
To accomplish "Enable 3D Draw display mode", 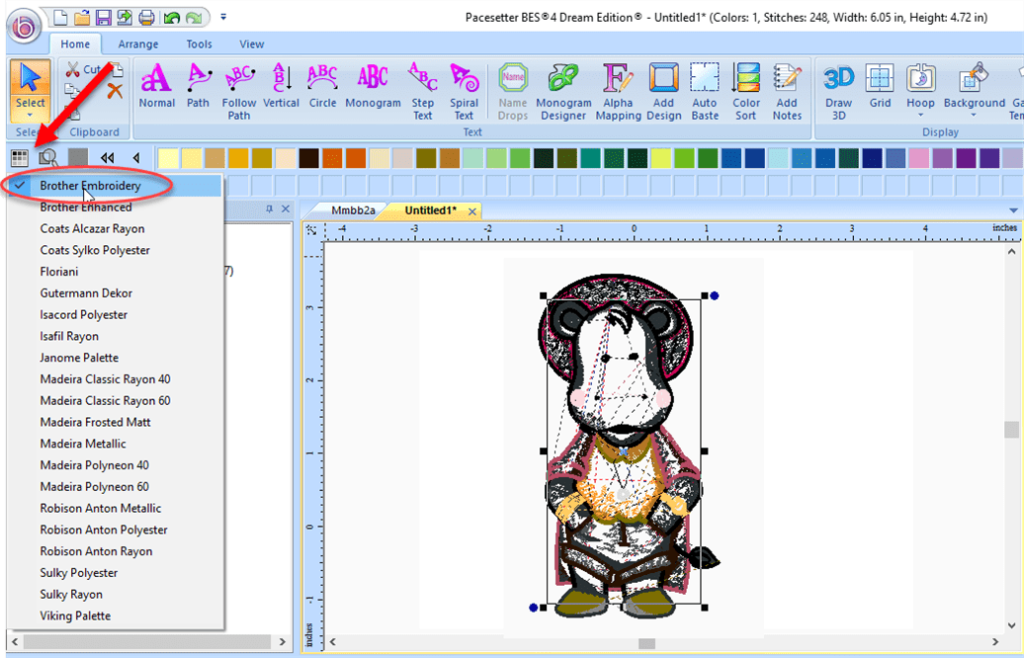I will click(x=838, y=90).
